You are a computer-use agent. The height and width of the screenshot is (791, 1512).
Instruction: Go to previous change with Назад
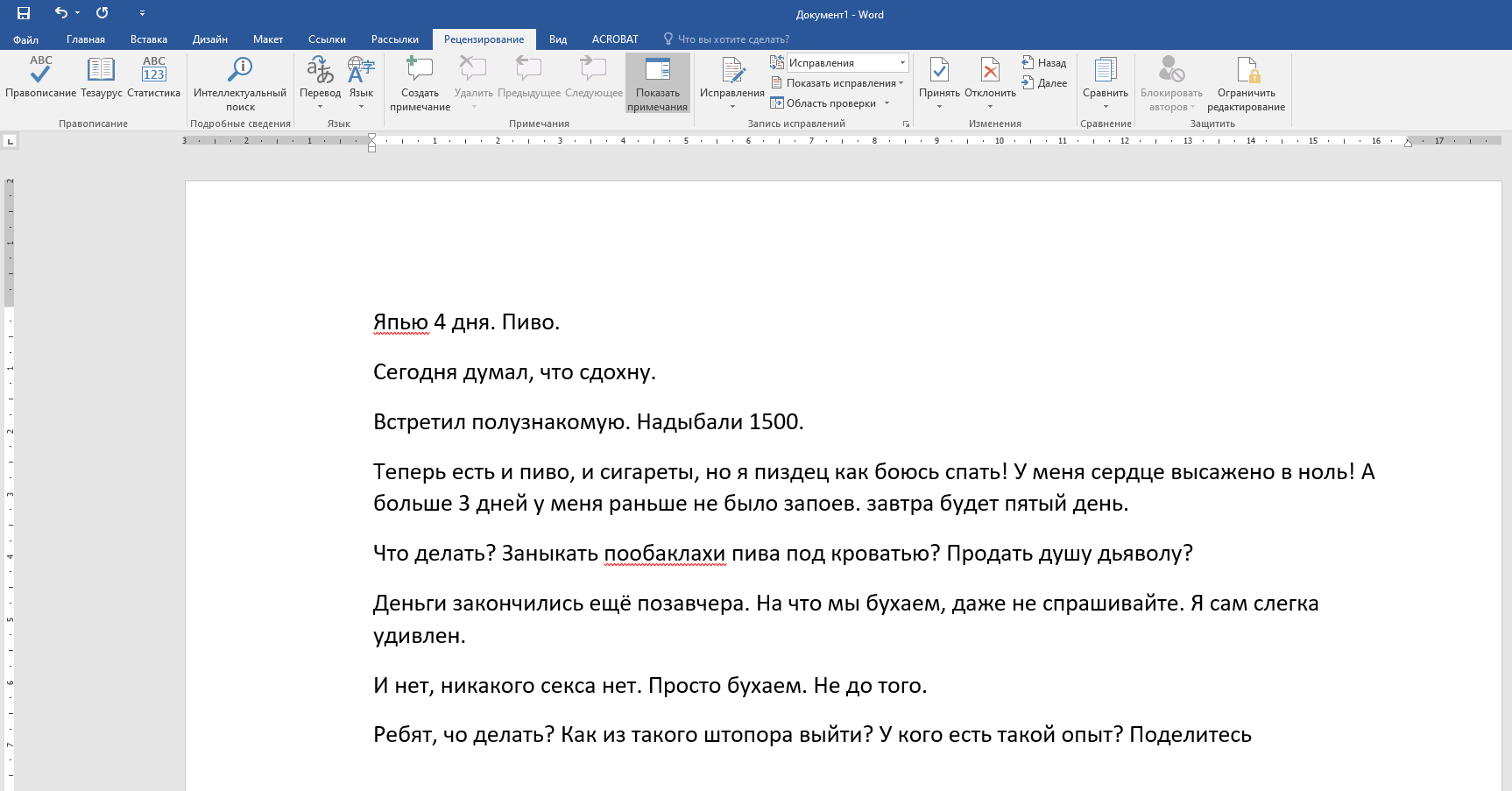1044,63
